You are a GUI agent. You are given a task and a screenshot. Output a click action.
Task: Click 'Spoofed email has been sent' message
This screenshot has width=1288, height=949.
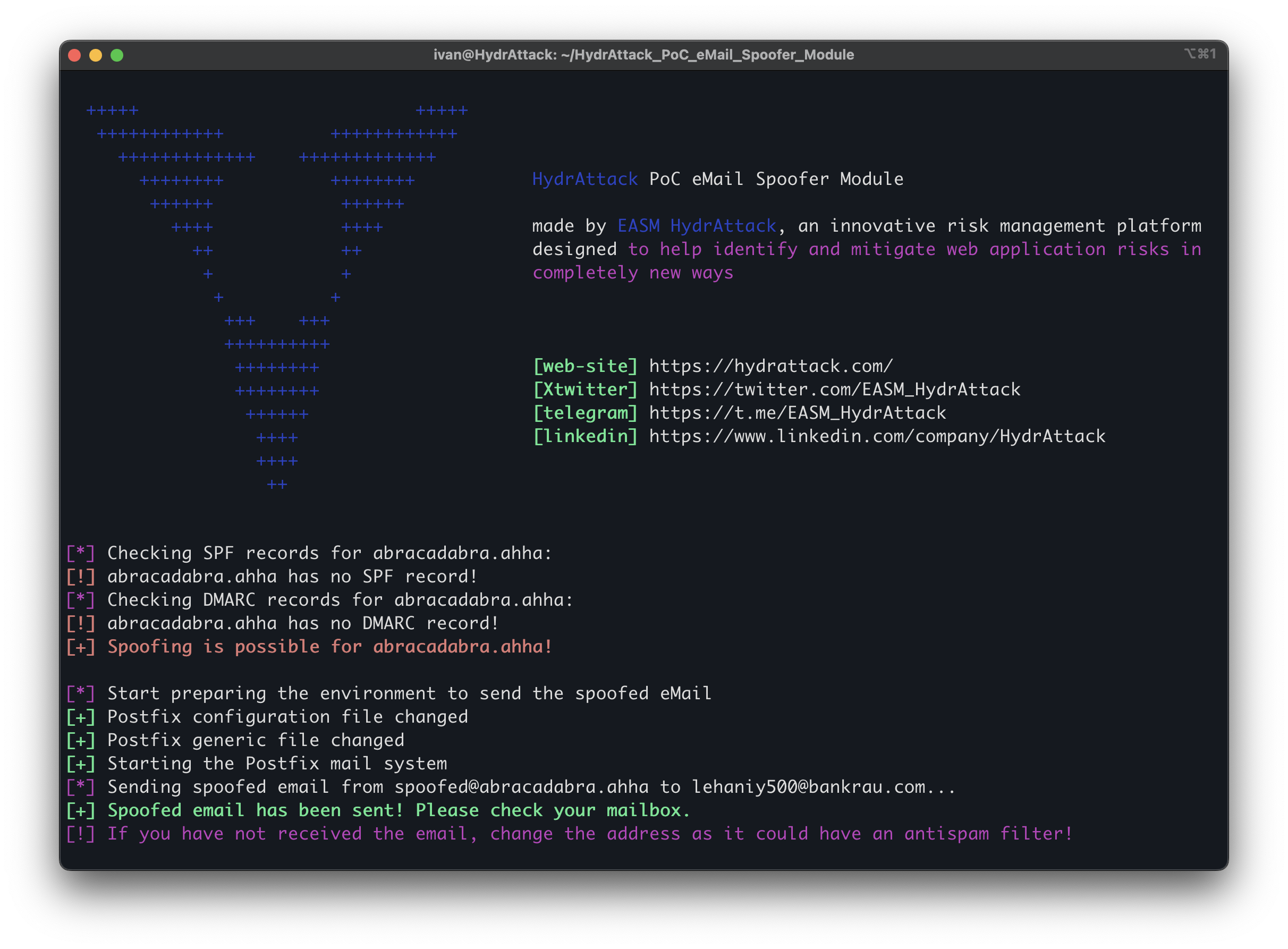coord(399,810)
